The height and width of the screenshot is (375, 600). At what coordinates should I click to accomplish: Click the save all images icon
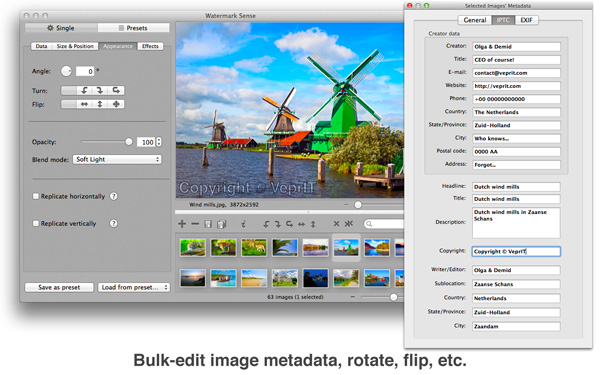[221, 224]
